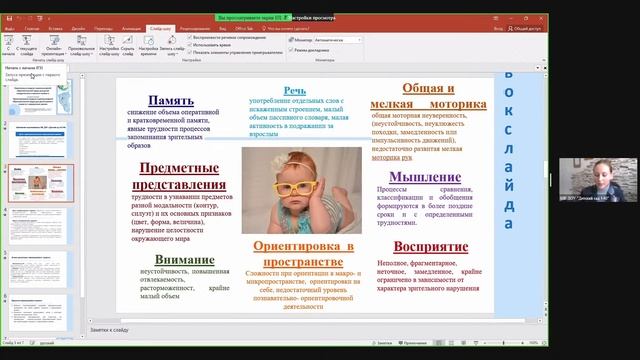Viewport: 640px width, 360px height.
Task: Select slide 1 thumbnail in the panel
Action: point(40,97)
